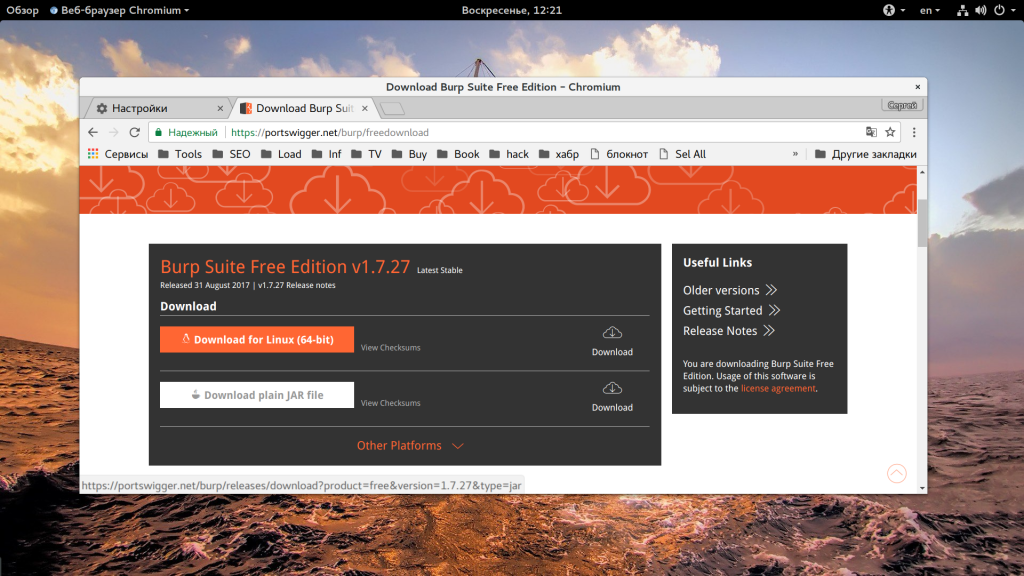Click Download plain JAR file button
The height and width of the screenshot is (576, 1024).
point(257,395)
